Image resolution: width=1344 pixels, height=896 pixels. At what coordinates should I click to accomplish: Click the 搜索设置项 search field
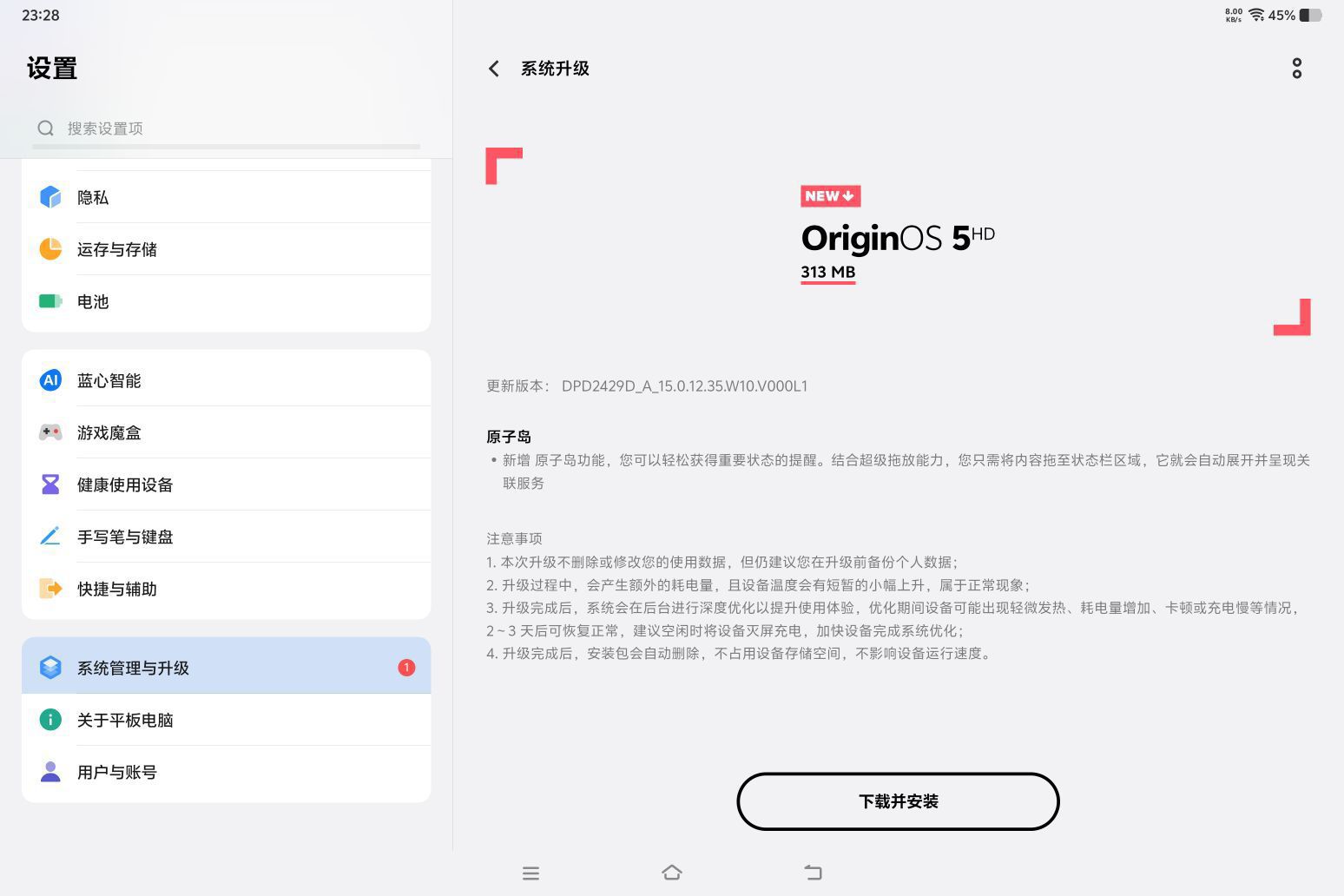pyautogui.click(x=226, y=128)
